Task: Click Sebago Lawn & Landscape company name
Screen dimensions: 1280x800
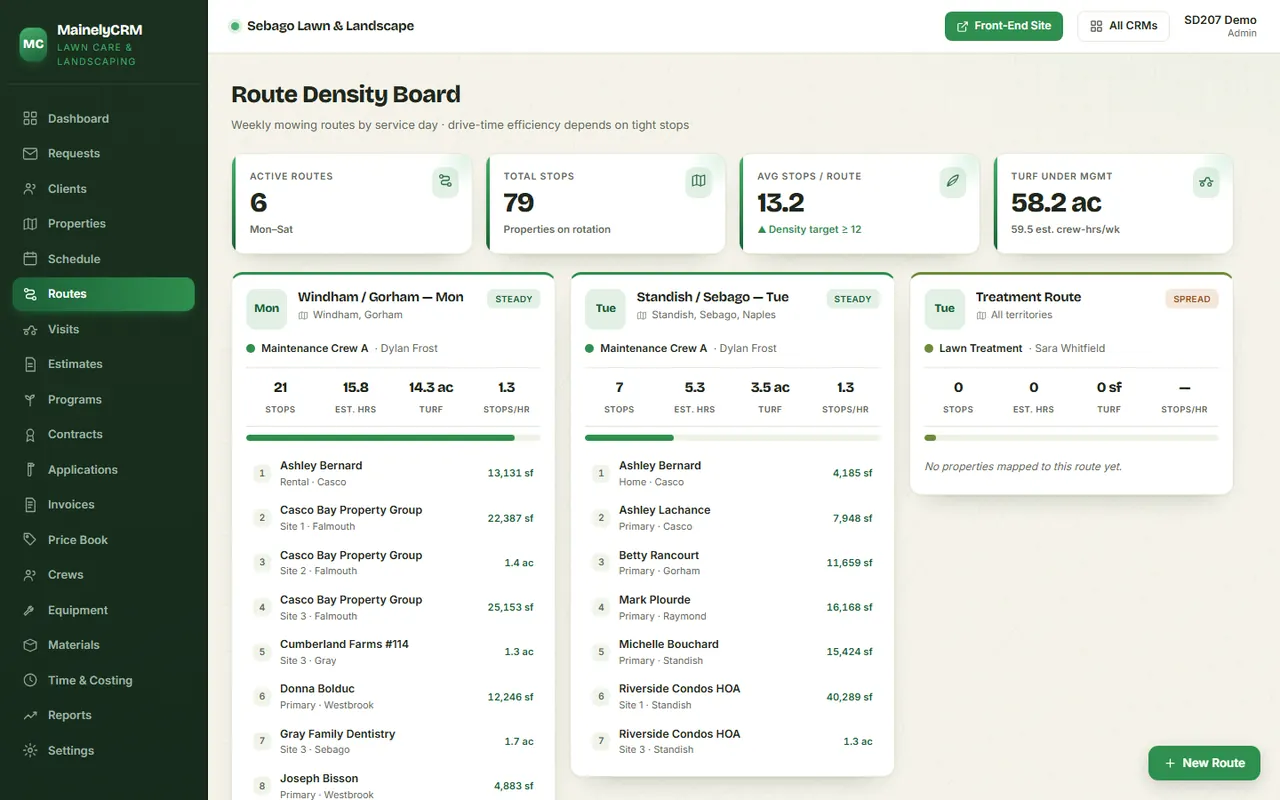Action: 330,26
